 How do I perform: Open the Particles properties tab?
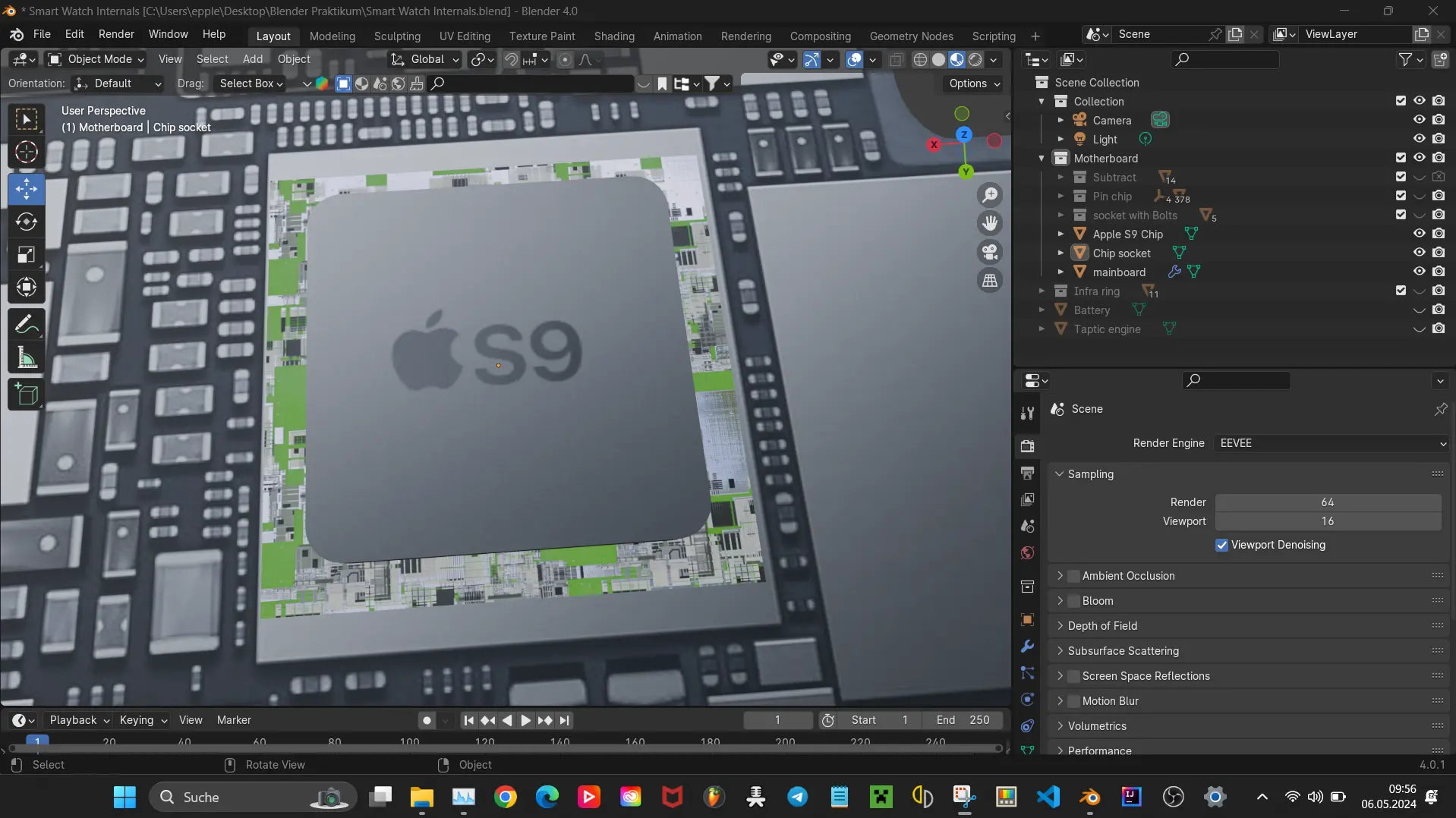(x=1027, y=673)
